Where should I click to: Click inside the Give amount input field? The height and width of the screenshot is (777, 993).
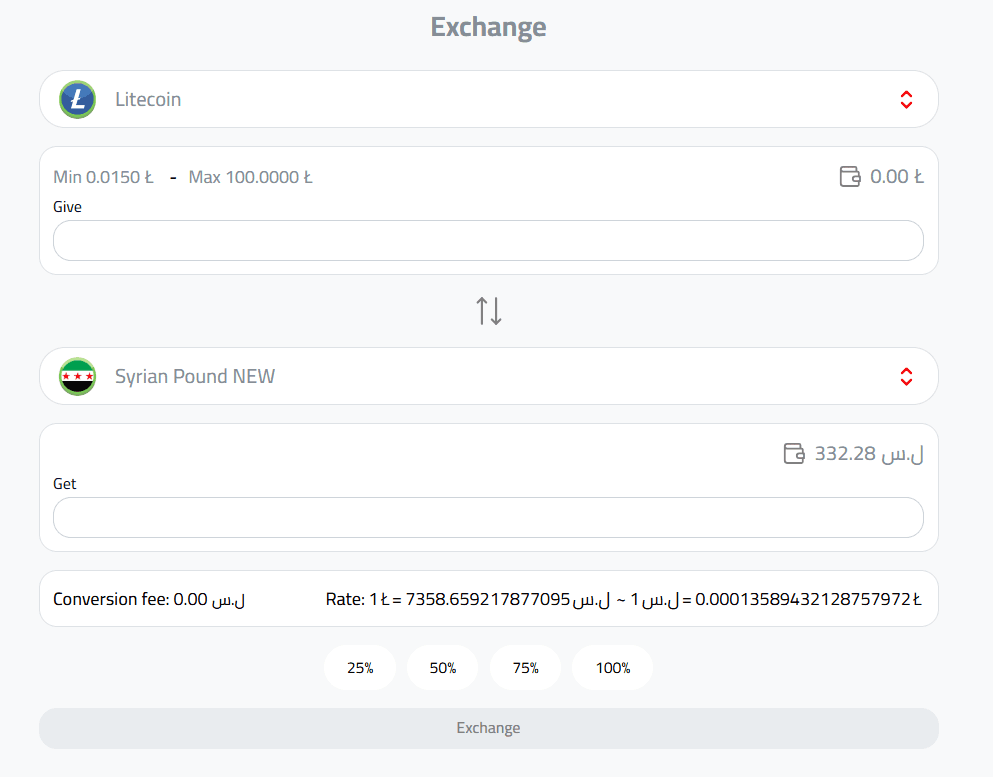pos(488,240)
